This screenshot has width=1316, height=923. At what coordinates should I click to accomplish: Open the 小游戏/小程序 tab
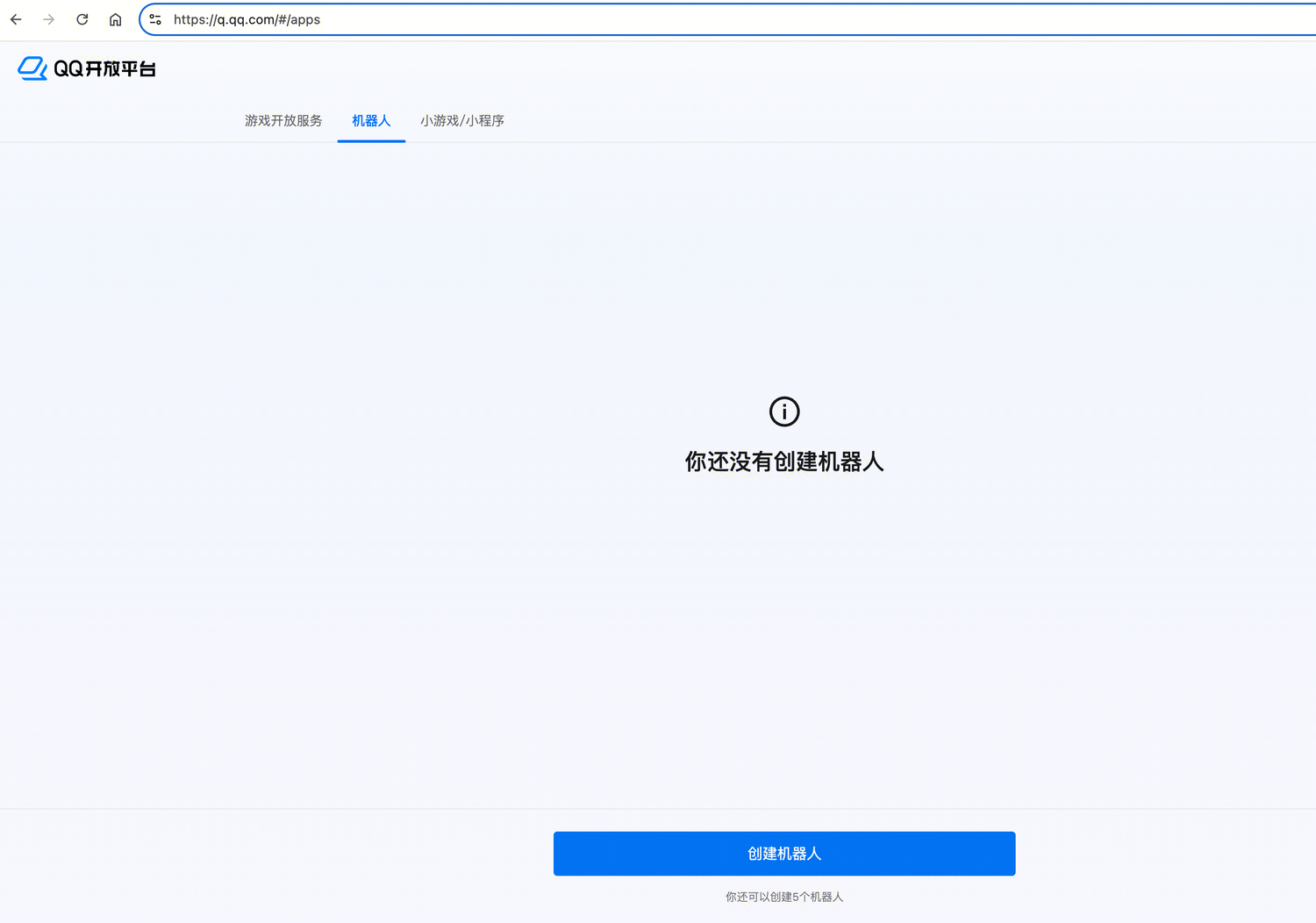pyautogui.click(x=462, y=121)
